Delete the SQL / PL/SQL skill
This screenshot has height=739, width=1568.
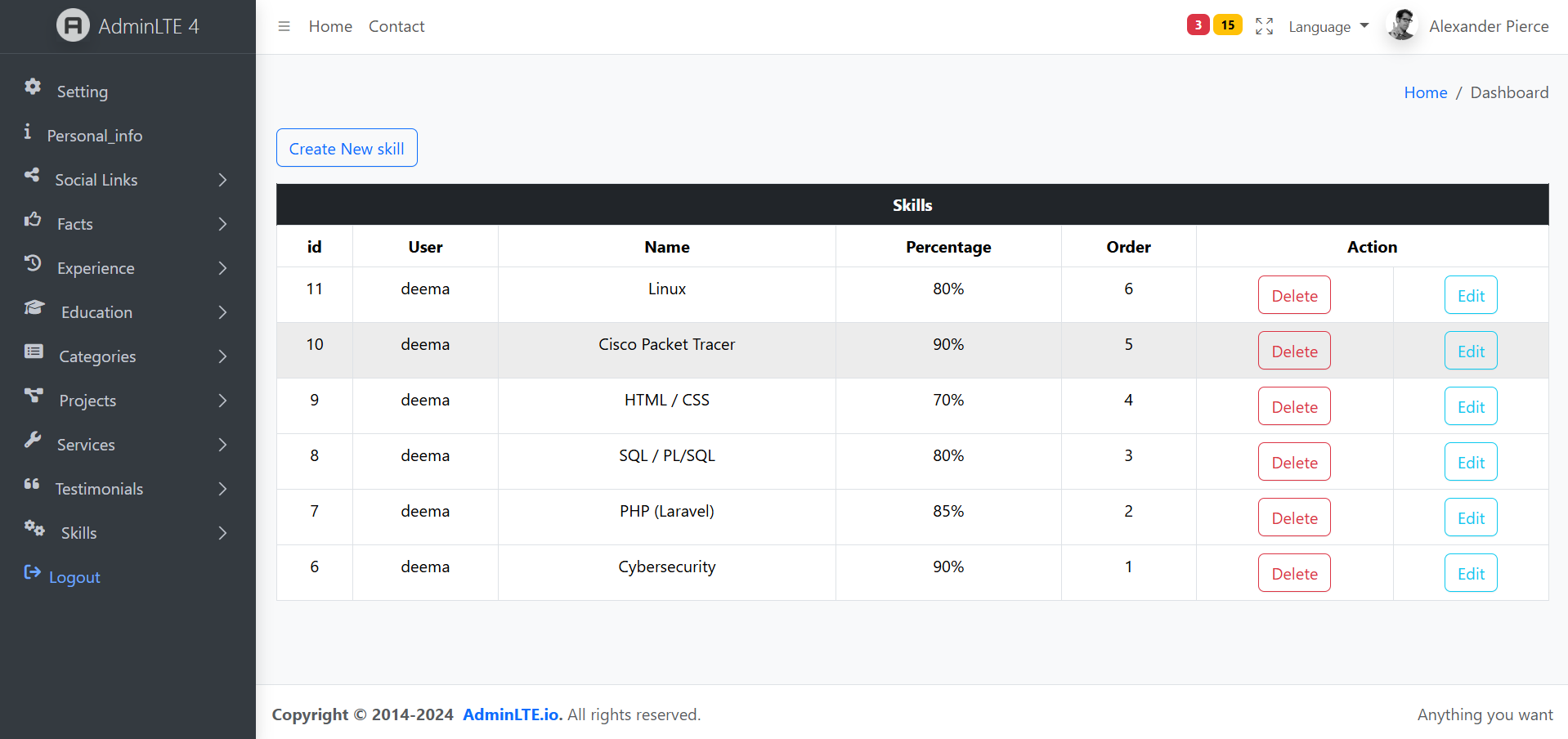tap(1294, 462)
